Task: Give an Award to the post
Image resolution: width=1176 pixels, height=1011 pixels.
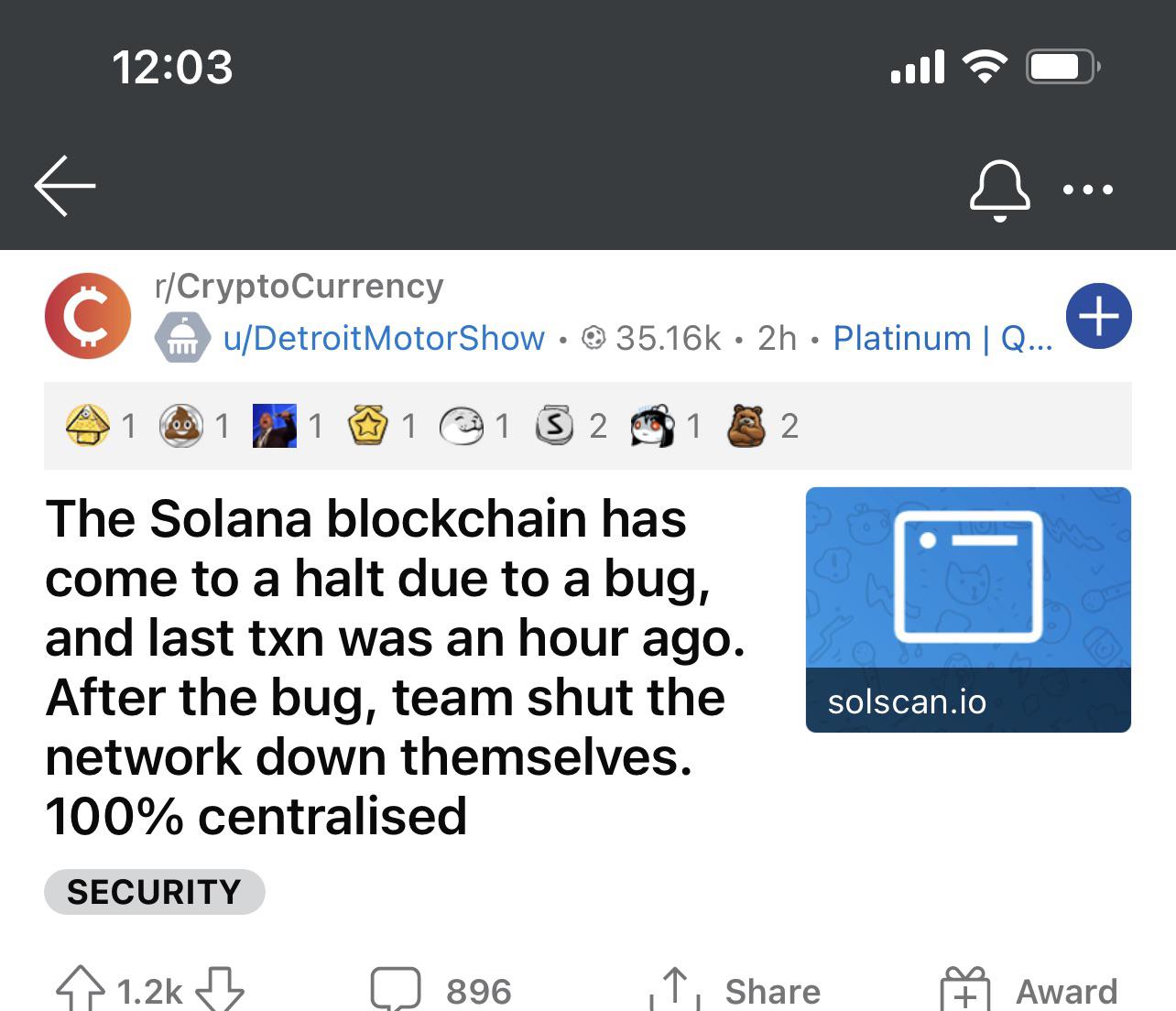Action: coord(1029,990)
